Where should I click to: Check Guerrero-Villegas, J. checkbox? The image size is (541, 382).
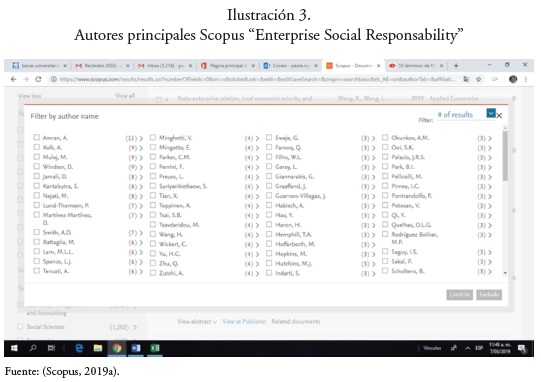tap(269, 195)
